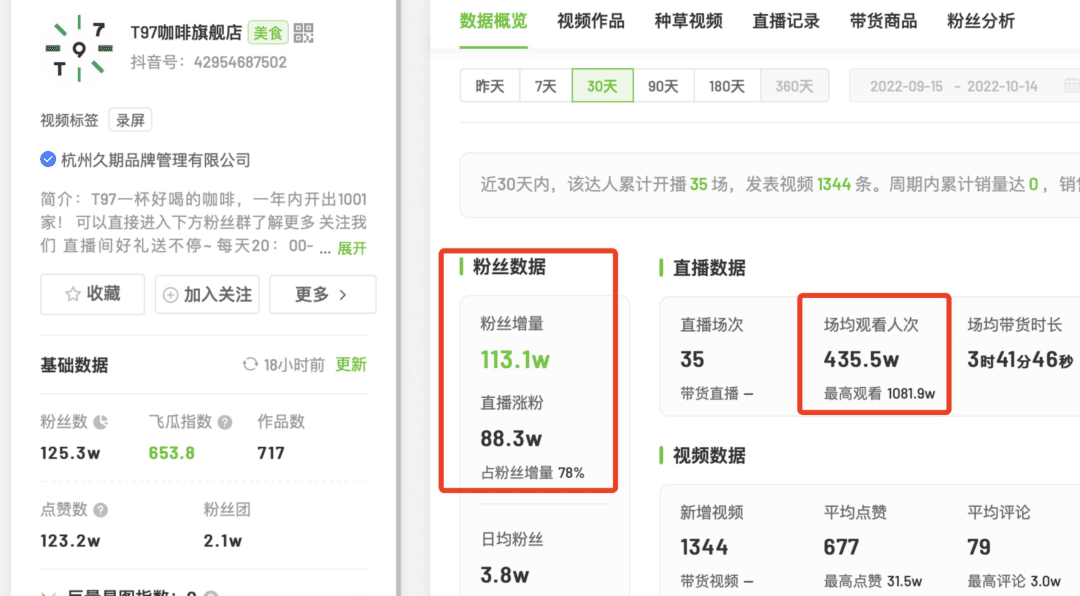Click the 粉丝增量 value 113.1w
The height and width of the screenshot is (596, 1080).
point(515,360)
